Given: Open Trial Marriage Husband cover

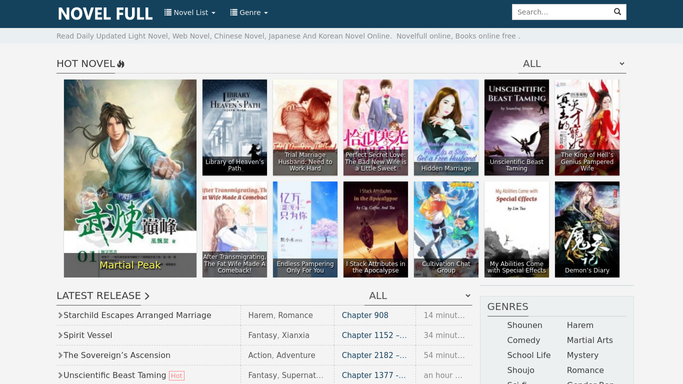Looking at the screenshot, I should (305, 127).
